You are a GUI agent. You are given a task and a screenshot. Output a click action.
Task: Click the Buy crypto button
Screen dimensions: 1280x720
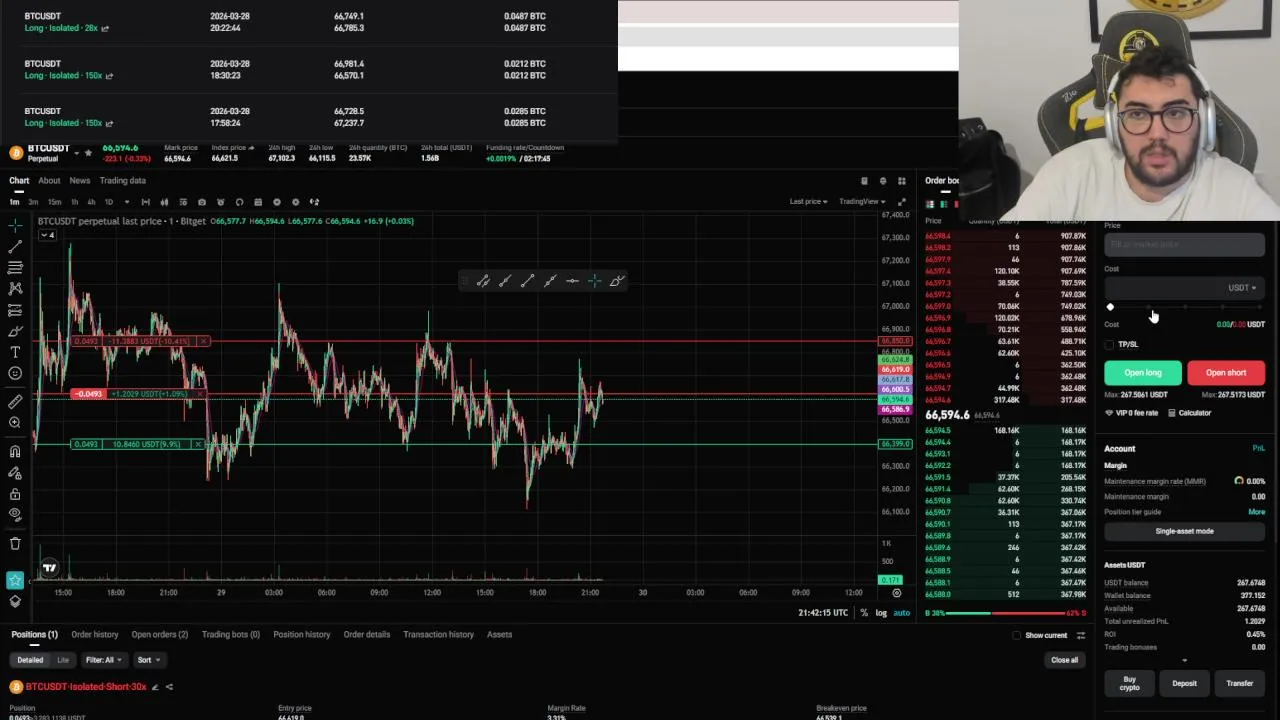click(x=1130, y=684)
